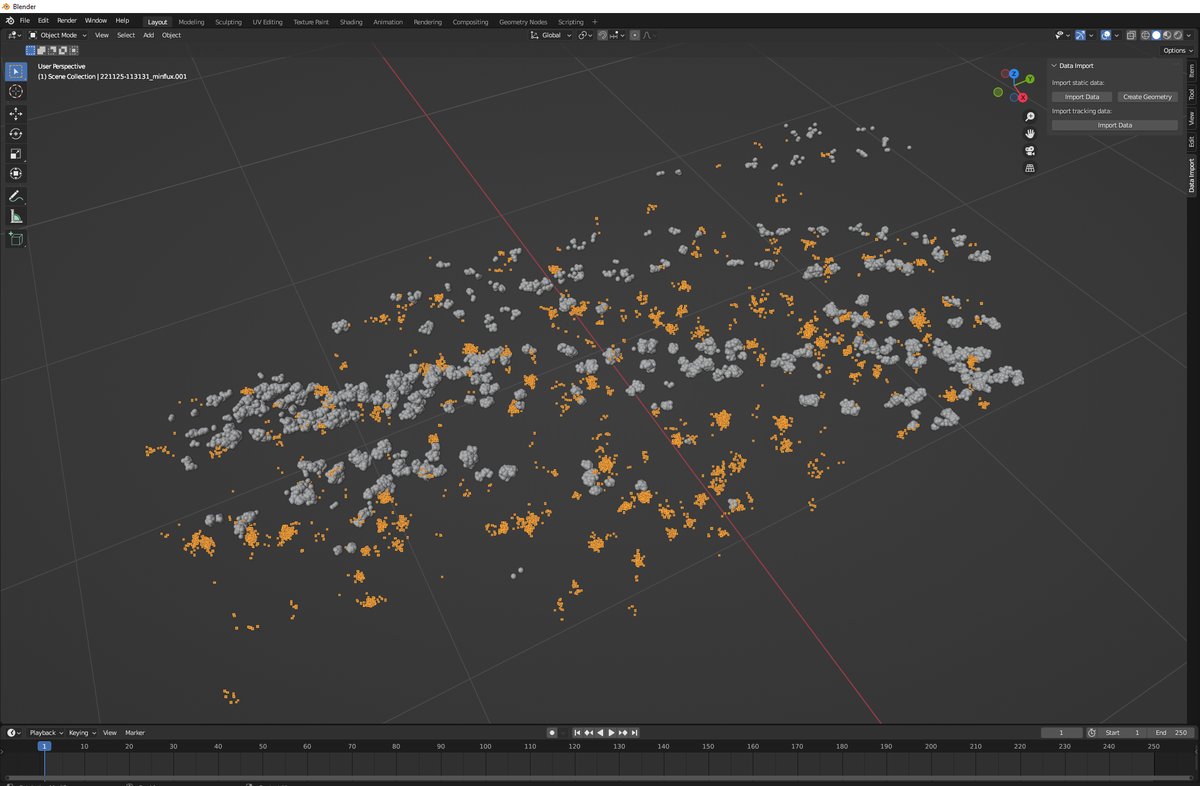1200x786 pixels.
Task: Toggle proportional editing
Action: 634,35
